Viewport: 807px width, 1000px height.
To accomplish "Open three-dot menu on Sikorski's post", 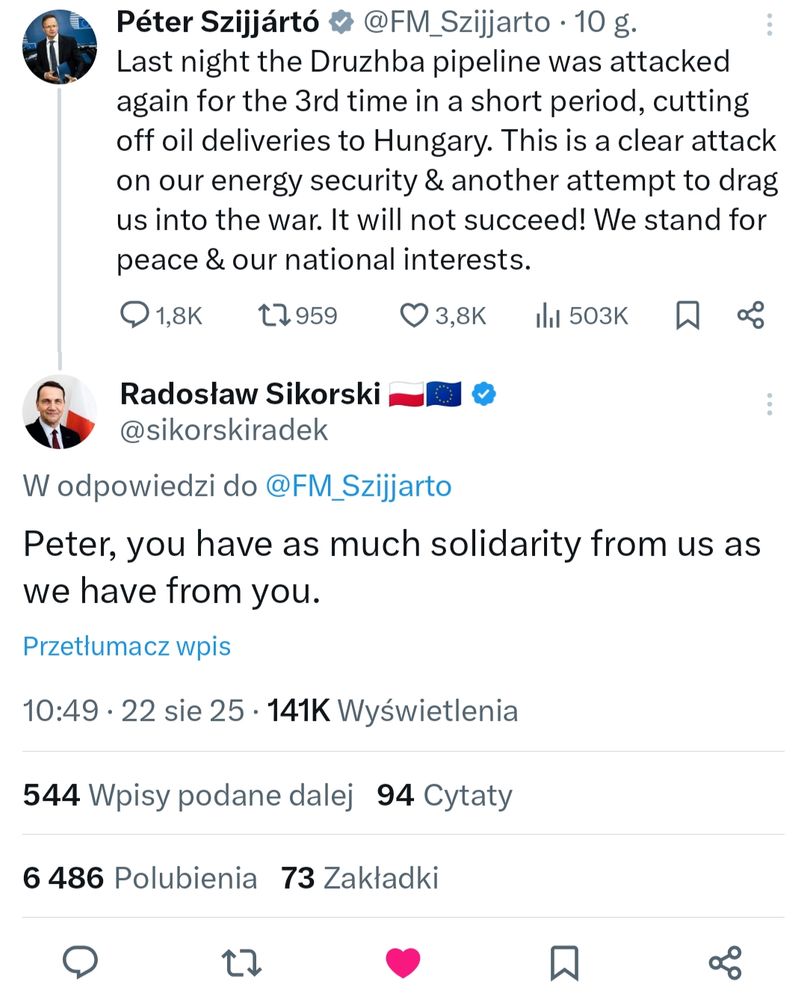I will pyautogui.click(x=769, y=404).
